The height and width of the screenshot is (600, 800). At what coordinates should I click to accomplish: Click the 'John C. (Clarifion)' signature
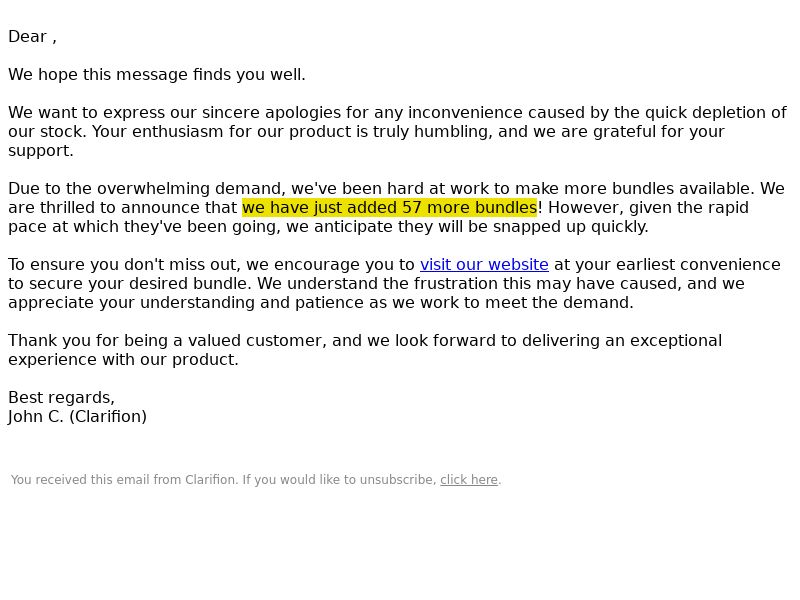point(78,417)
